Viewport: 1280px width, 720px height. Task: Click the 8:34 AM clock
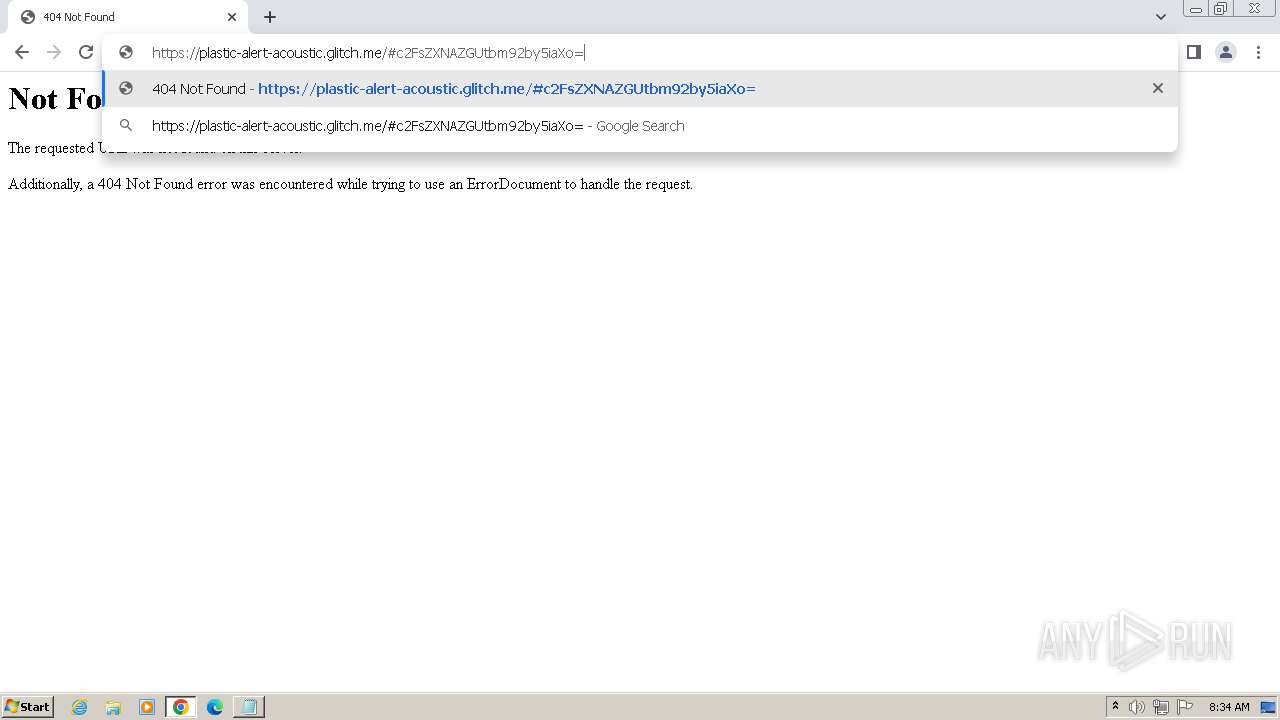(1229, 707)
